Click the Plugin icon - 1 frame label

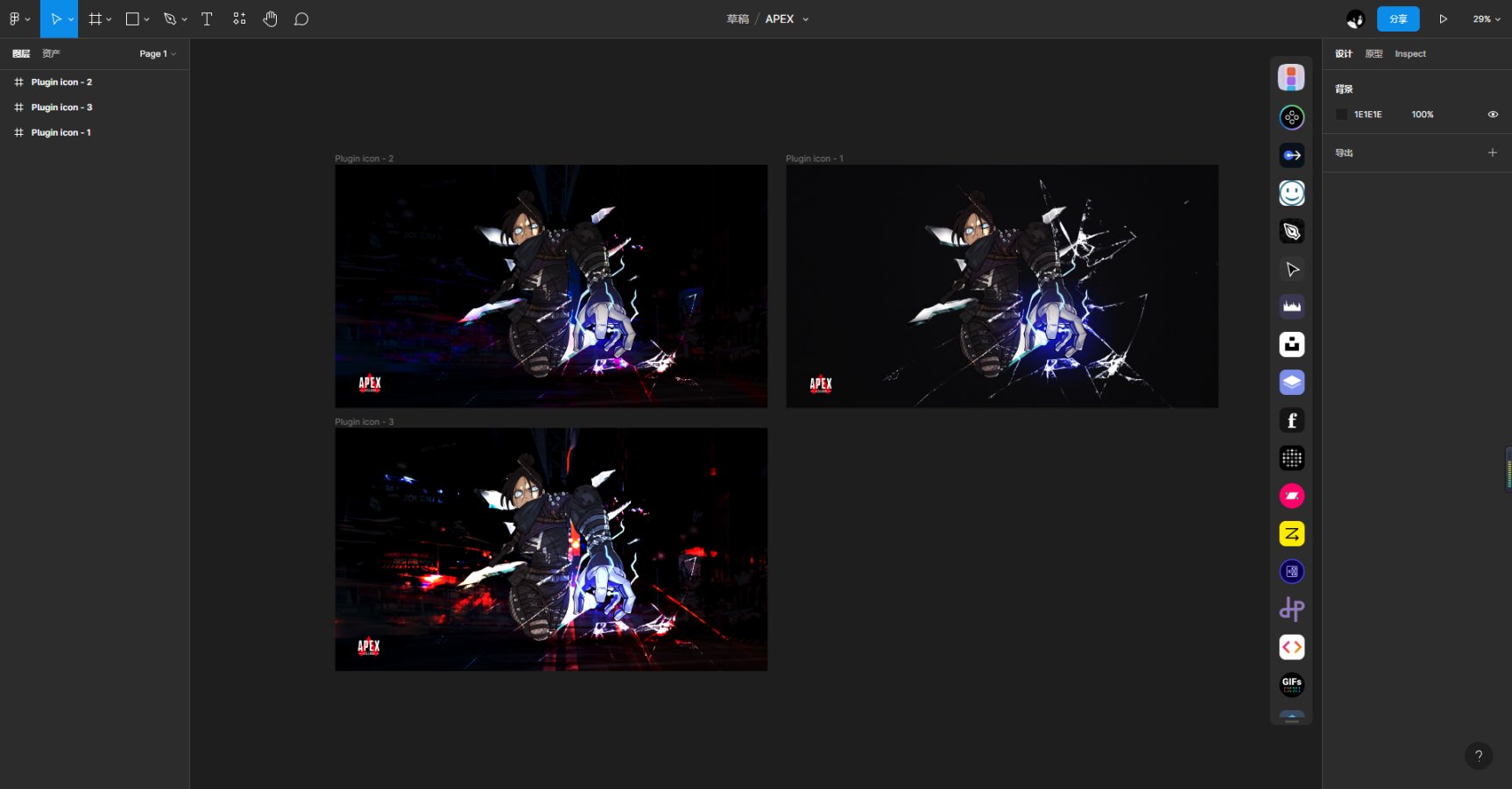coord(815,159)
